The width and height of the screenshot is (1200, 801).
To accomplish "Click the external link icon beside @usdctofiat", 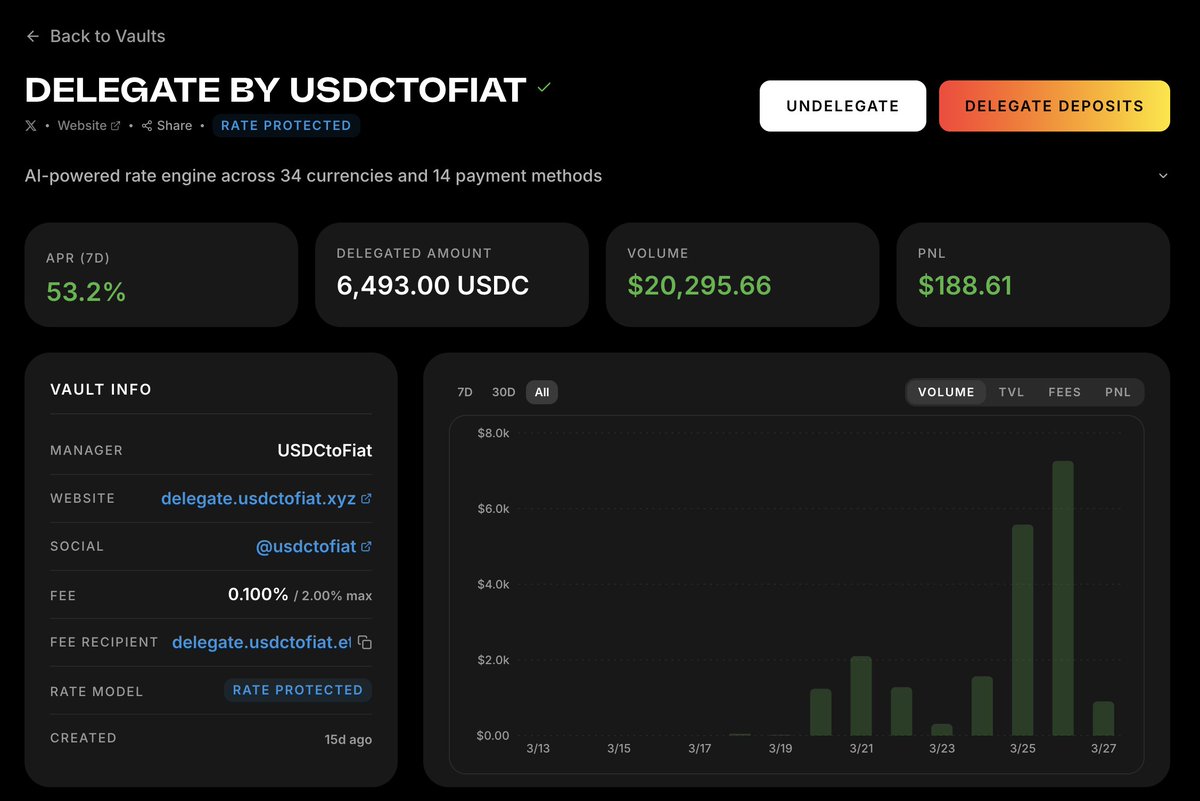I will click(366, 546).
